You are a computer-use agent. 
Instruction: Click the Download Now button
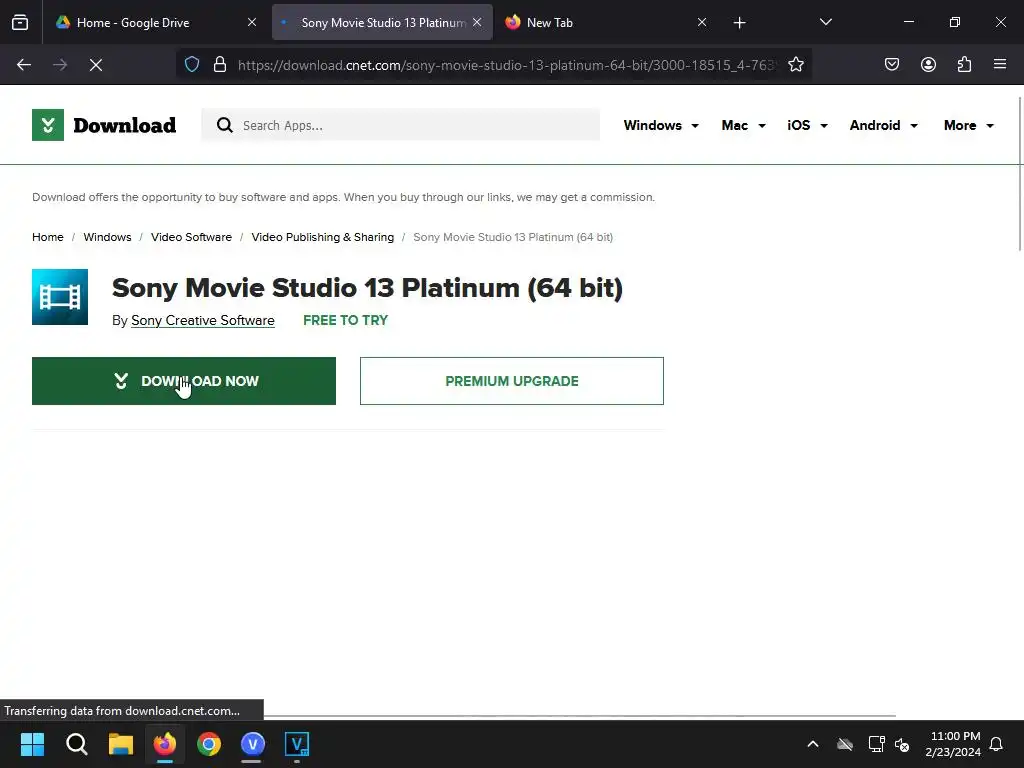184,381
